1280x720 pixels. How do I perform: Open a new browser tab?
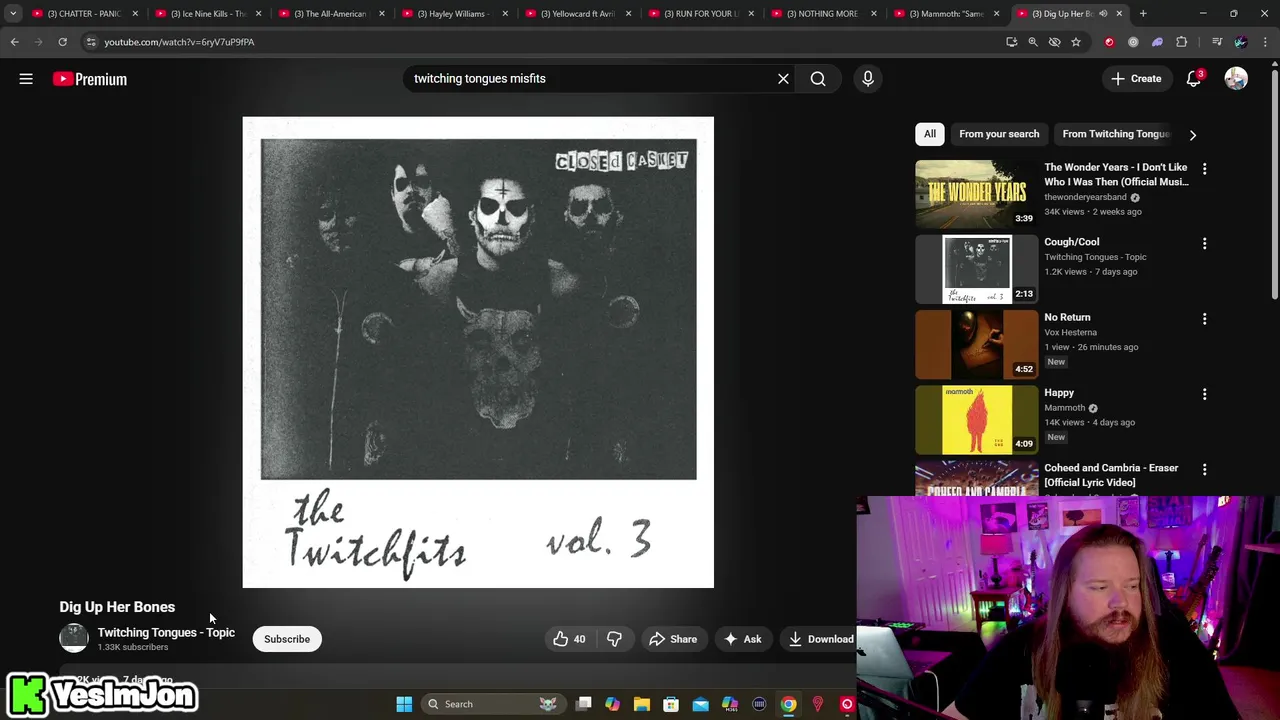pyautogui.click(x=1143, y=14)
